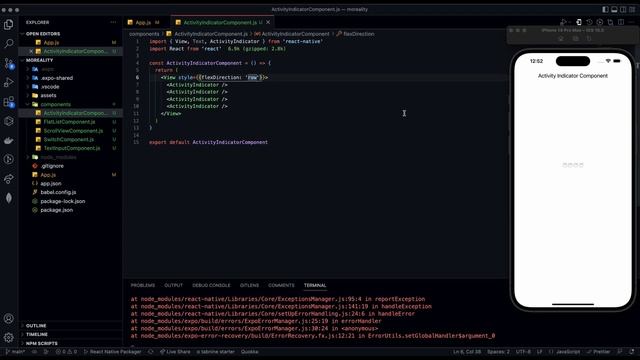Click Prettier in status bar
This screenshot has height=360, width=640.
[598, 352]
